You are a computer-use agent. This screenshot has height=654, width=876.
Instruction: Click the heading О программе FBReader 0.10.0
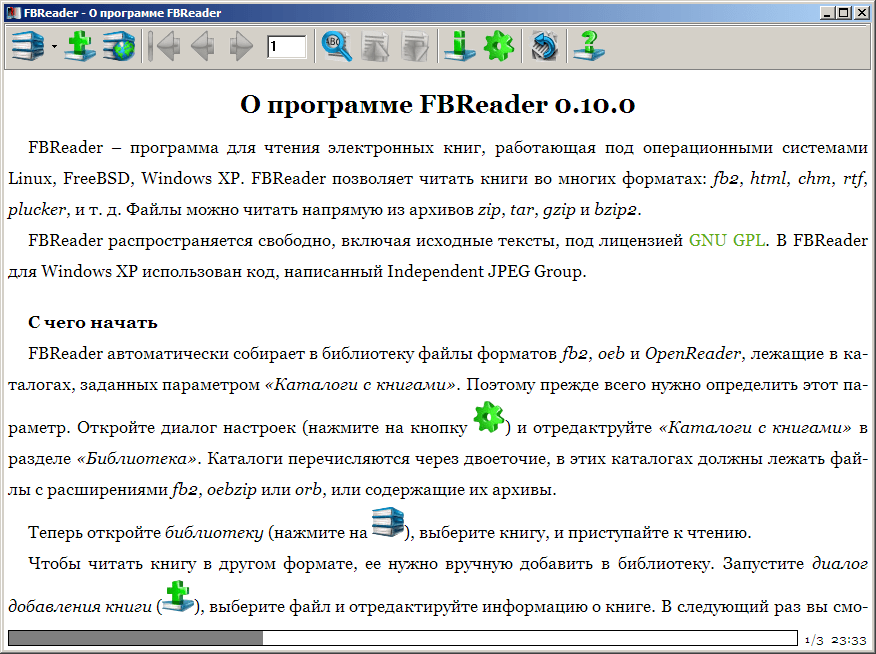pyautogui.click(x=437, y=104)
